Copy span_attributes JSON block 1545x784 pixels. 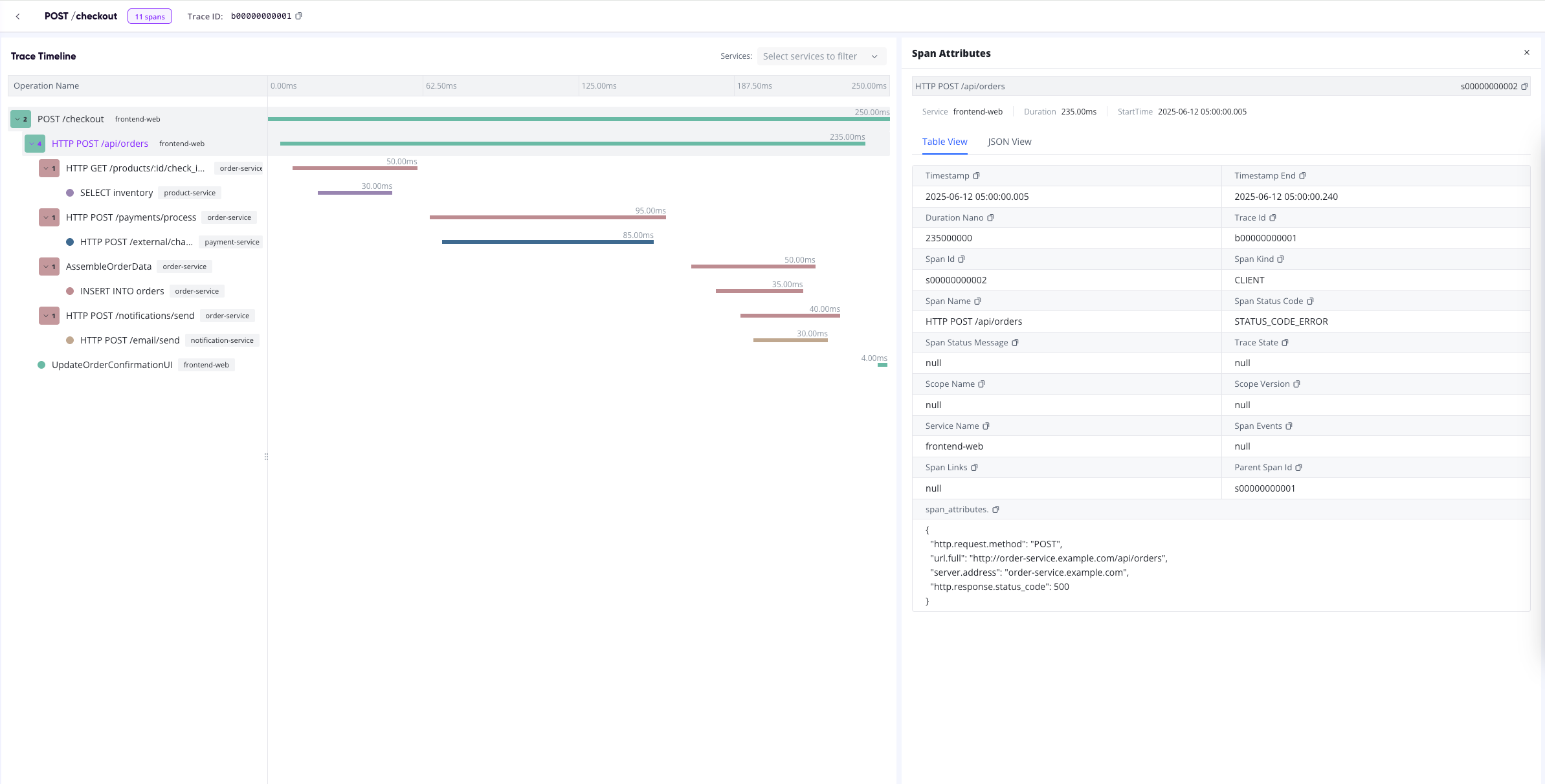point(995,510)
